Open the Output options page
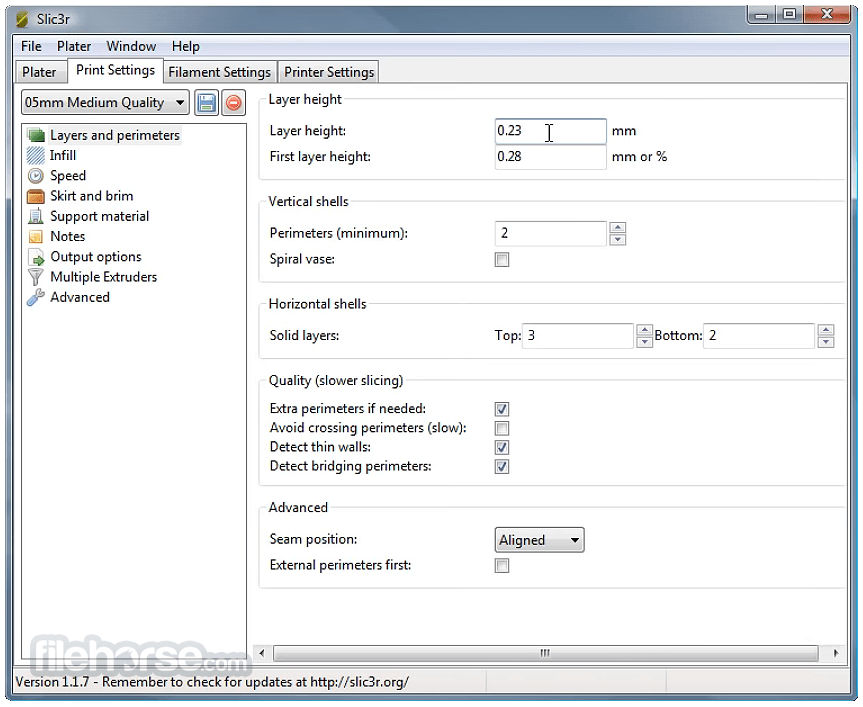 (96, 257)
